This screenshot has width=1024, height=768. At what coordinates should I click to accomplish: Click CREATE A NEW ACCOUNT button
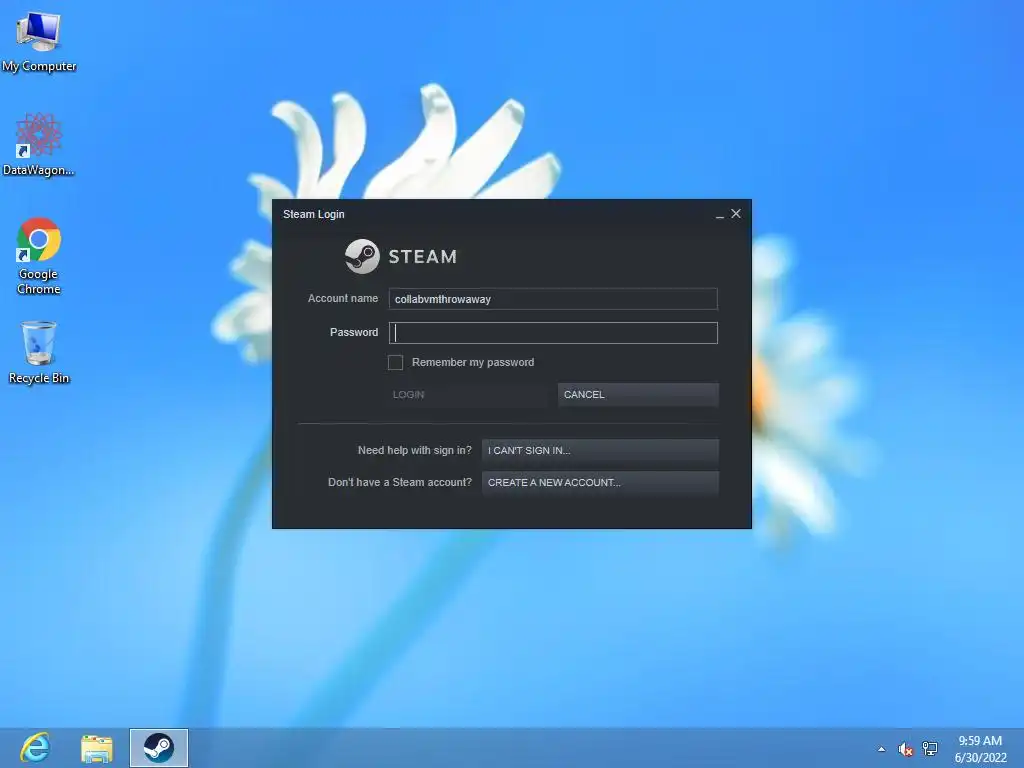(600, 483)
